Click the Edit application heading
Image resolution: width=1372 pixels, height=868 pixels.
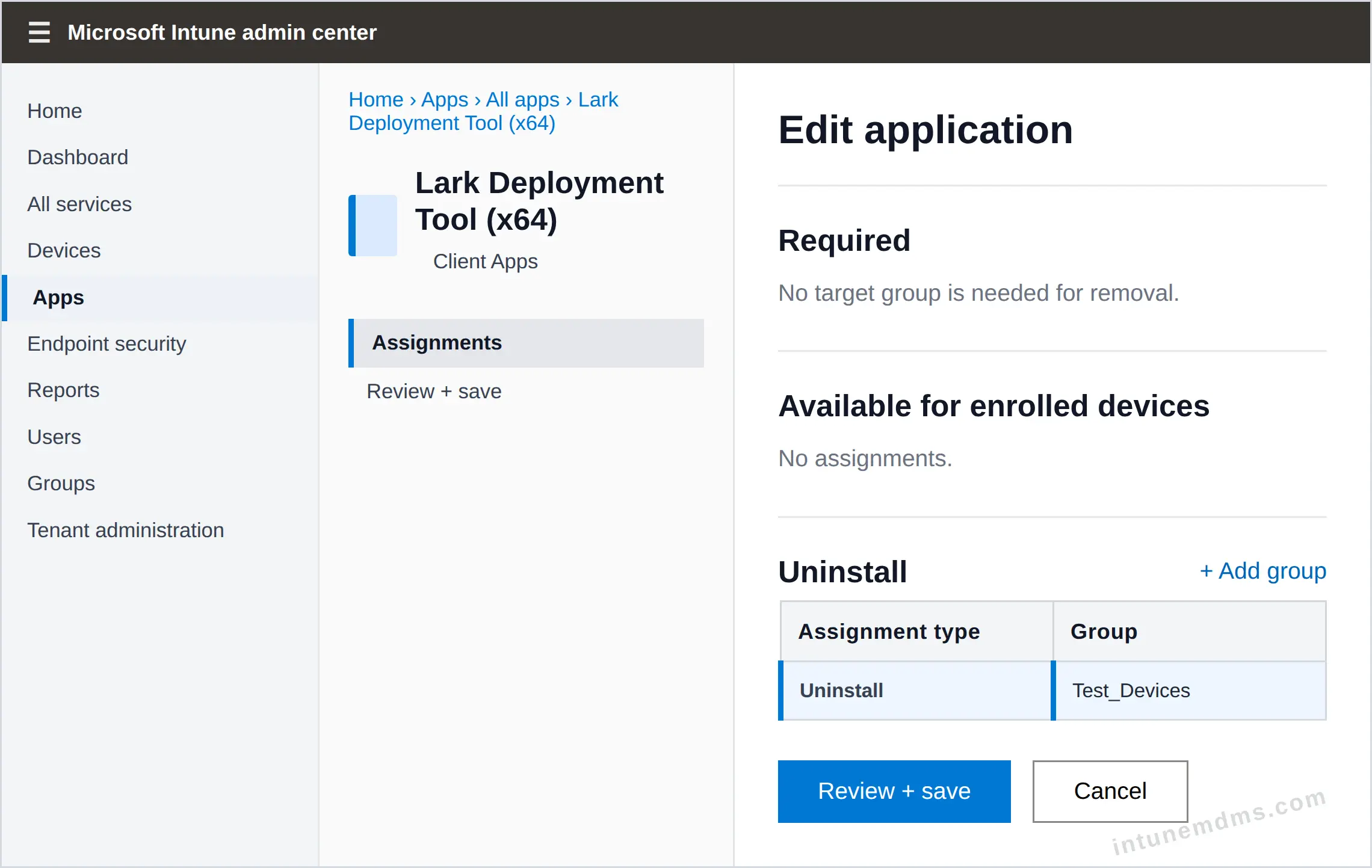point(925,130)
